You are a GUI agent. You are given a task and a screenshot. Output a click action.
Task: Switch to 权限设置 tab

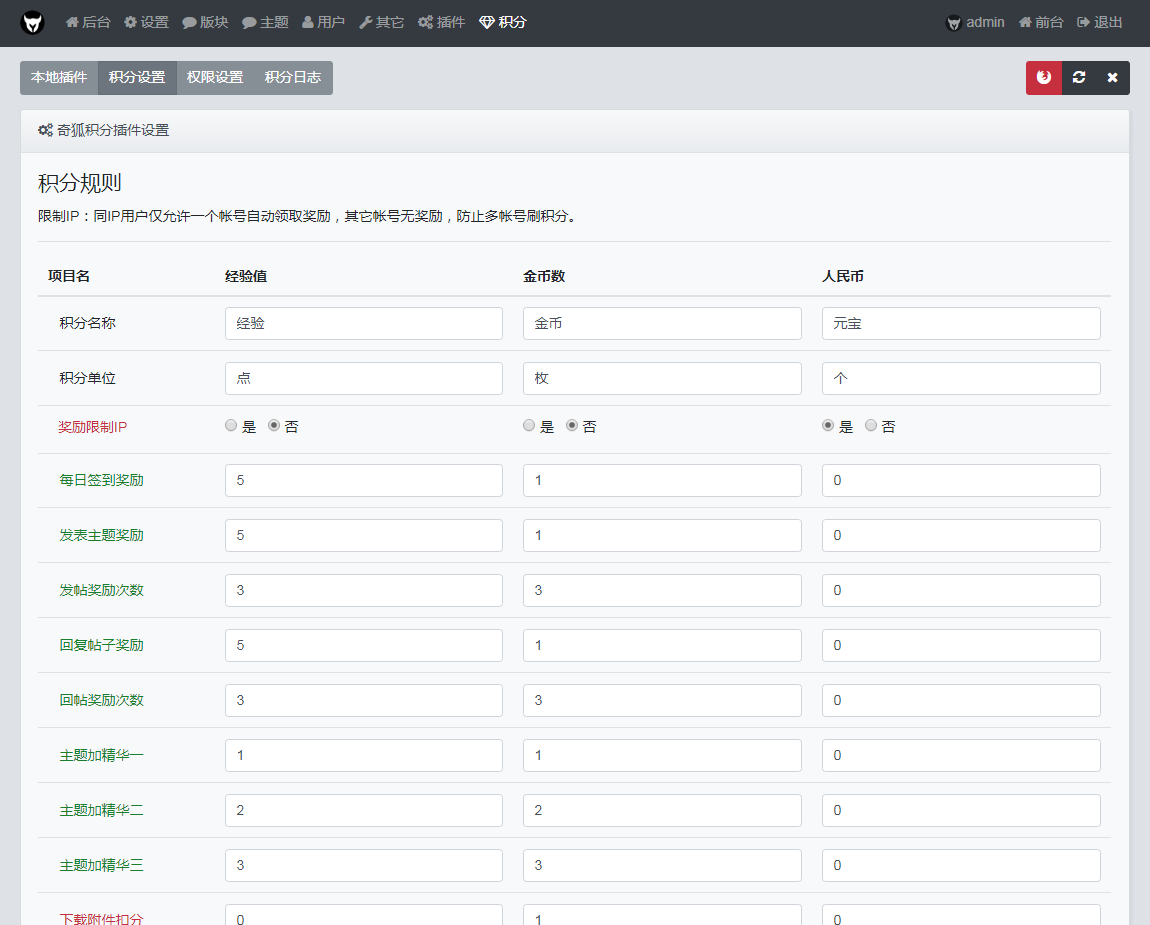click(x=215, y=78)
